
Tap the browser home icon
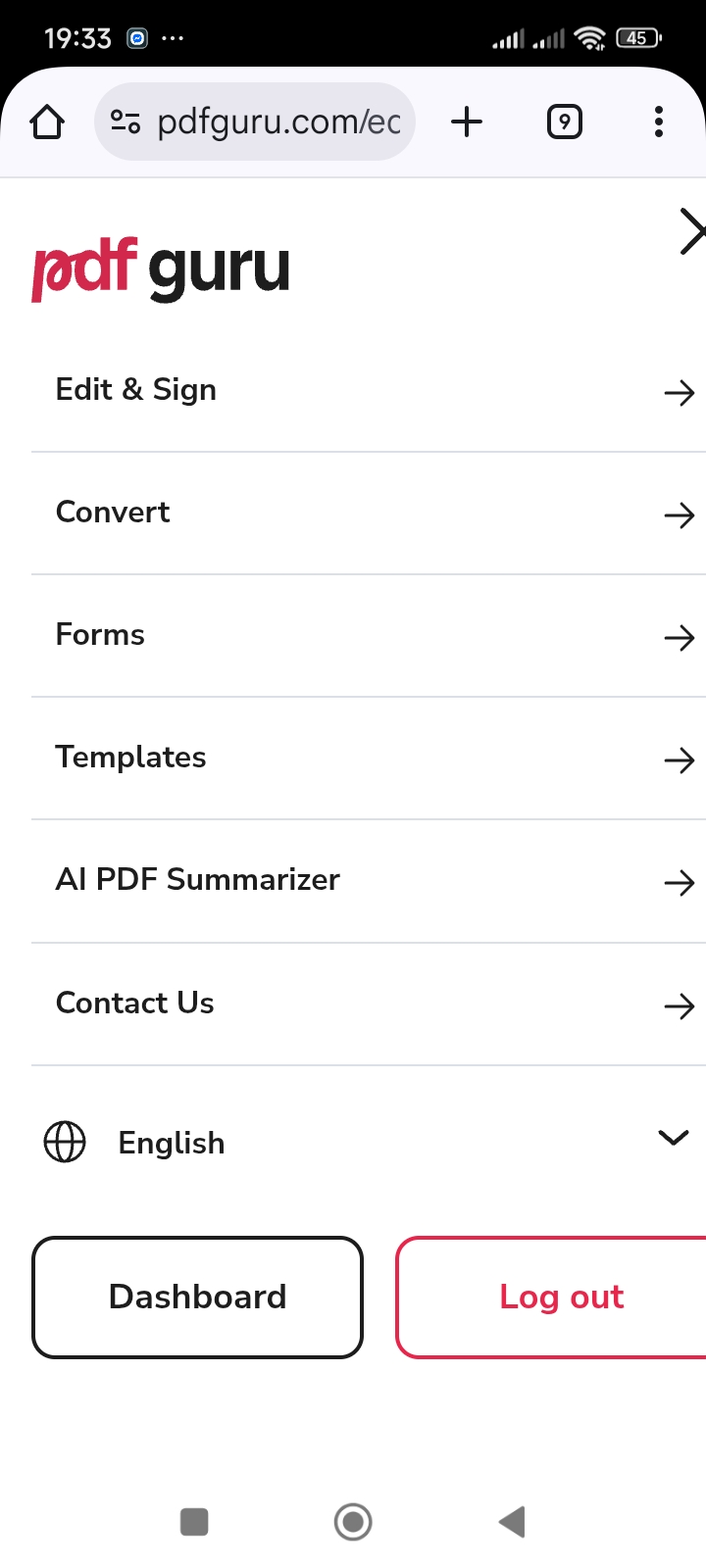point(47,122)
